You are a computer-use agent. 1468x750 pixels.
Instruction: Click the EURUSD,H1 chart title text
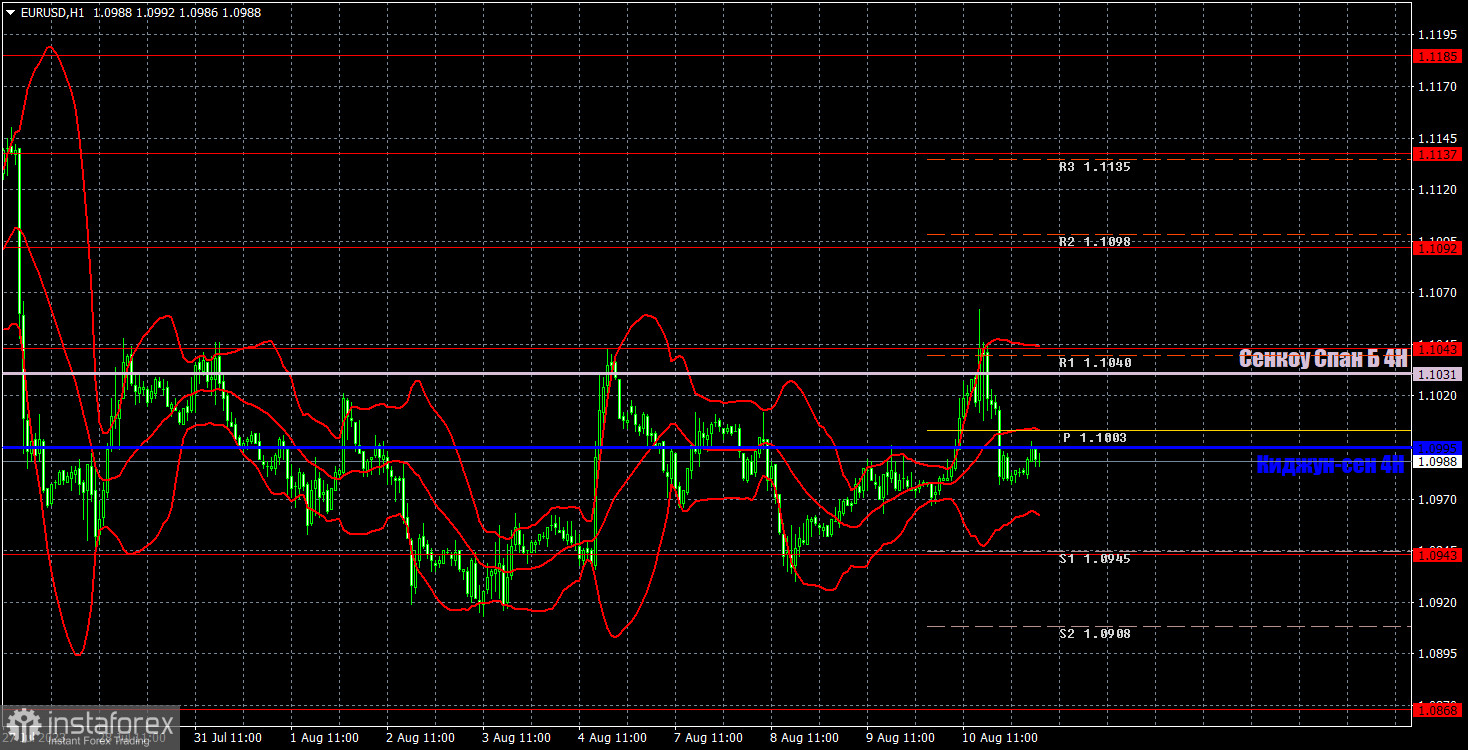coord(54,13)
